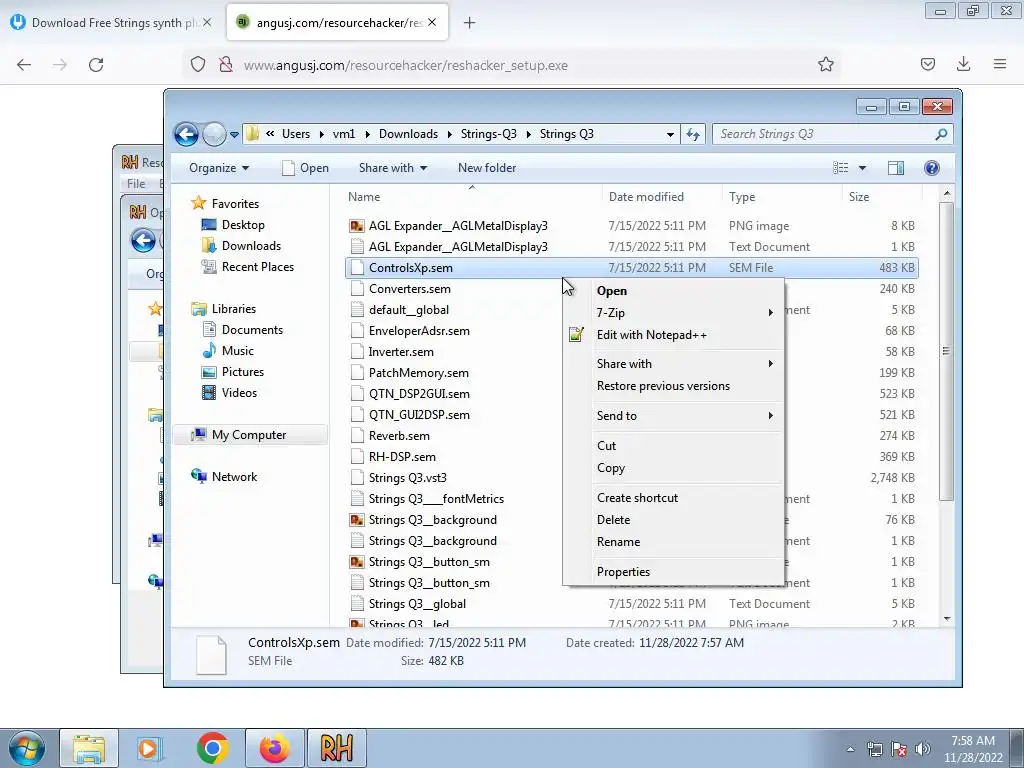Image resolution: width=1024 pixels, height=768 pixels.
Task: Open the Organize dropdown menu
Action: point(219,168)
